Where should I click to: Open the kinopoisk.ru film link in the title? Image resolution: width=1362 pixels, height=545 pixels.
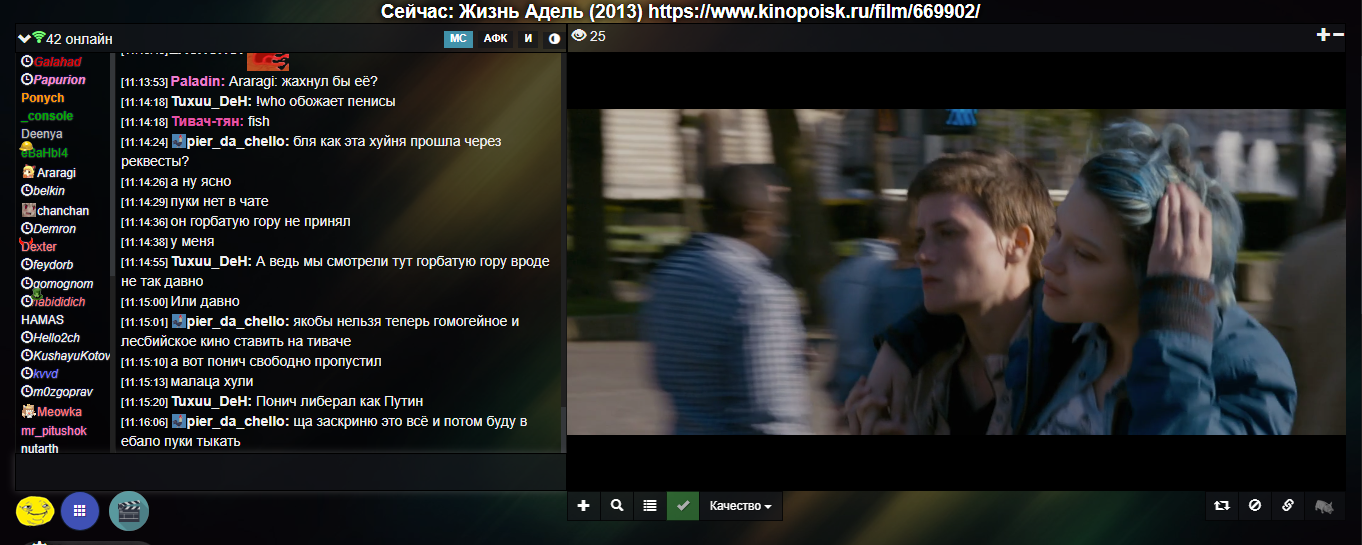pos(813,11)
